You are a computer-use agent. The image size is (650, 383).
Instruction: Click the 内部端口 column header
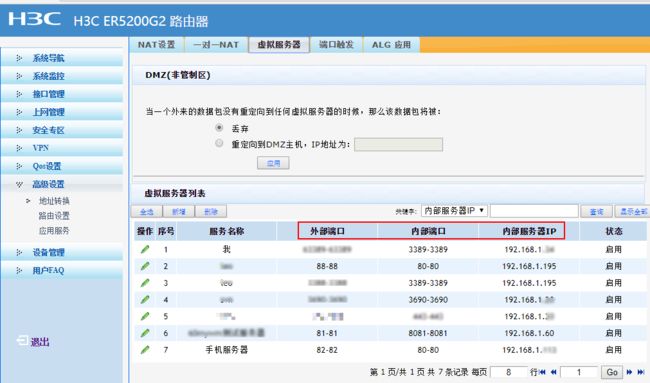(x=428, y=231)
